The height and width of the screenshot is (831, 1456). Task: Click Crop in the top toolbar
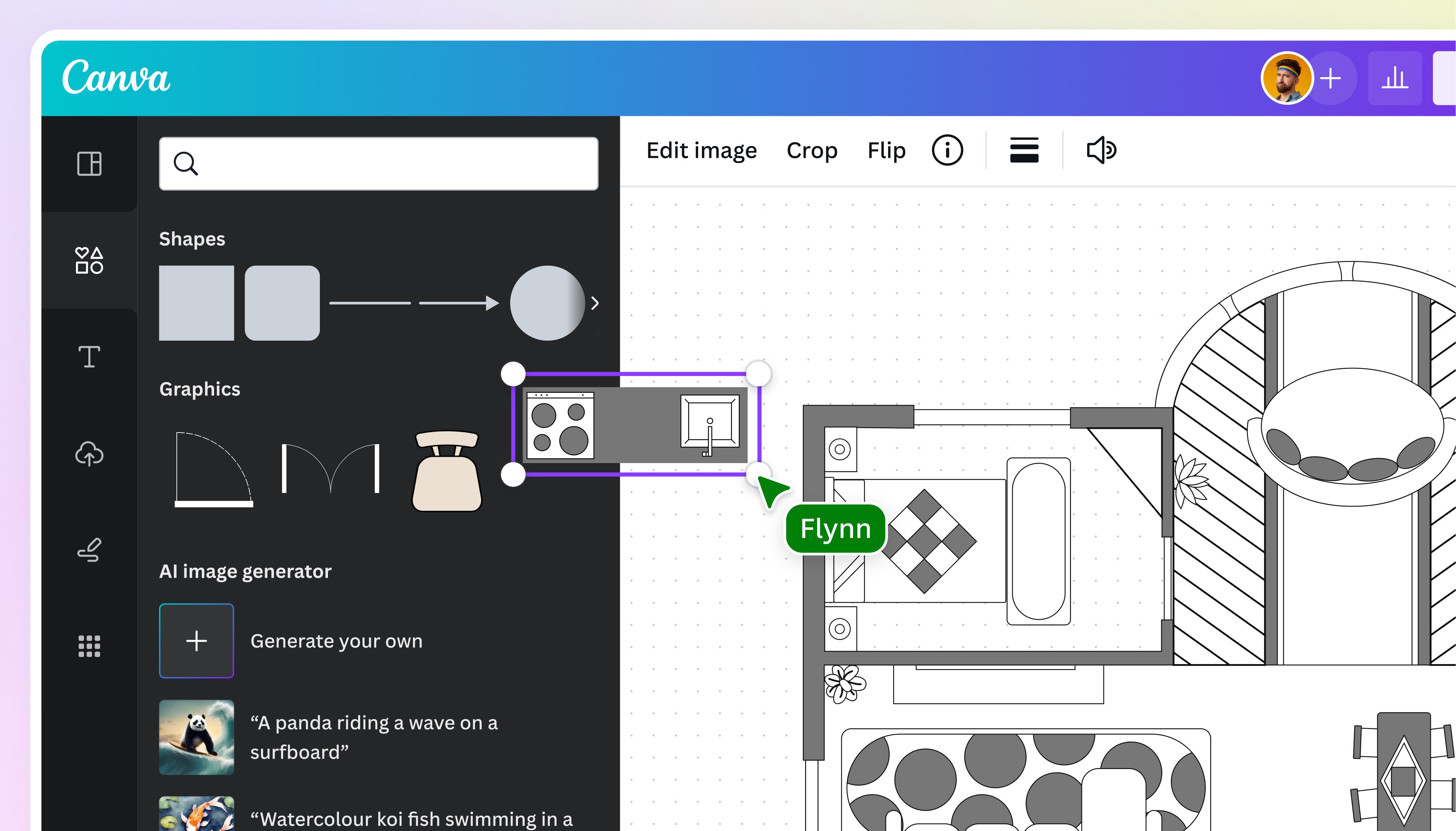click(812, 151)
